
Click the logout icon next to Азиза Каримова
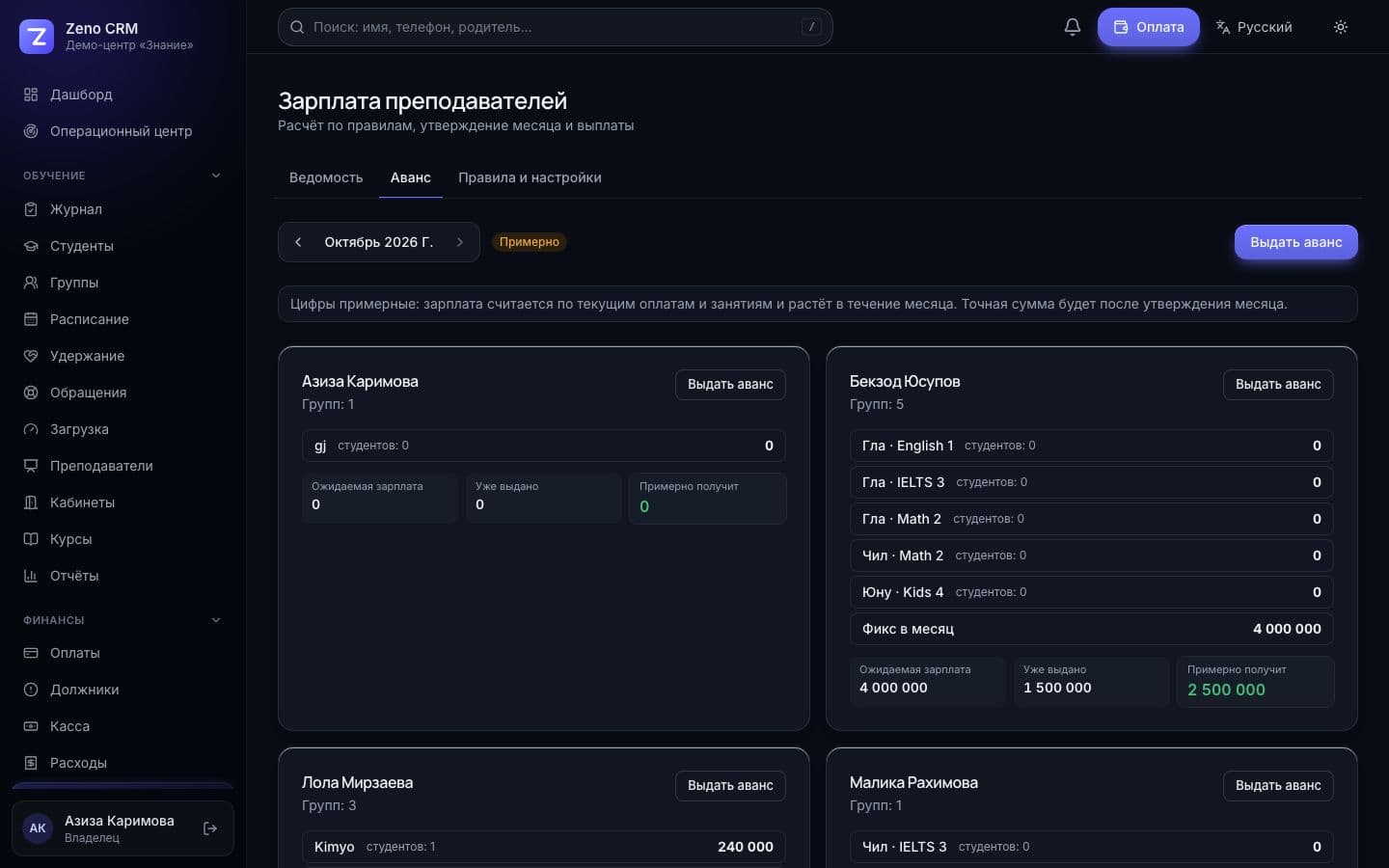point(210,828)
